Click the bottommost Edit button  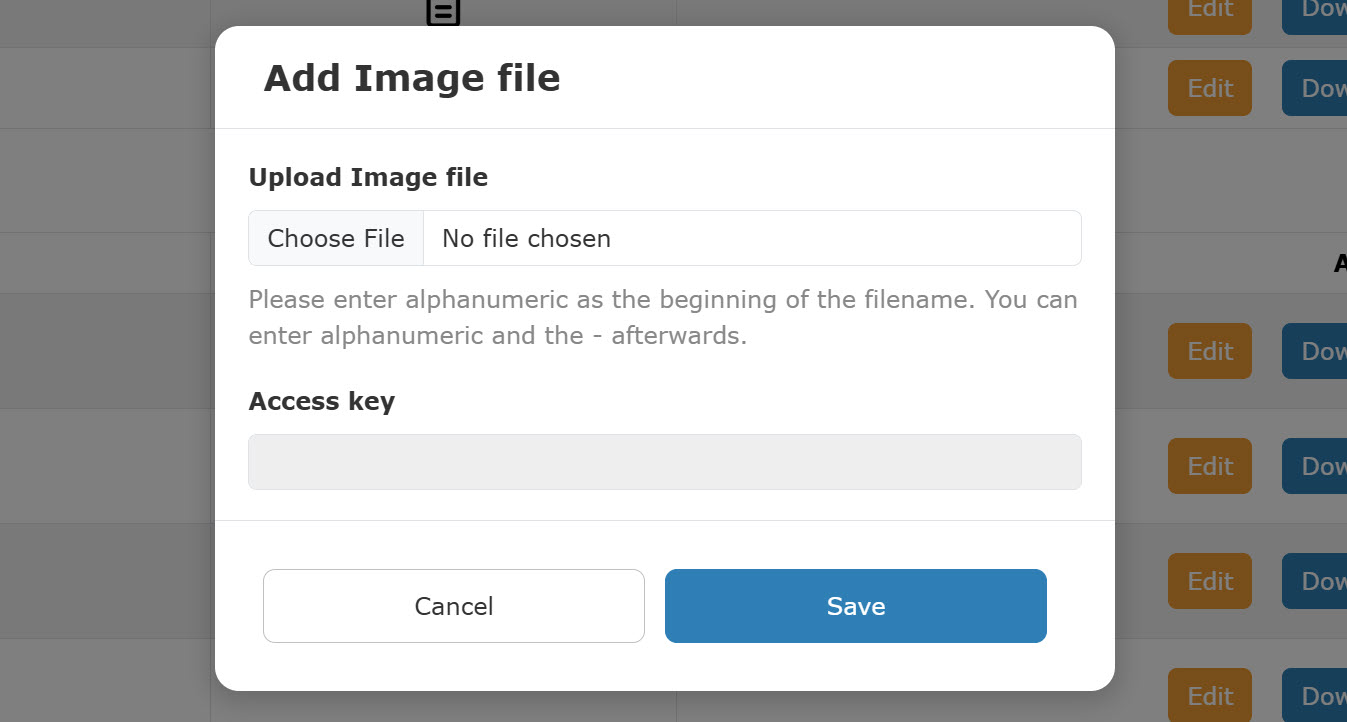(1209, 695)
